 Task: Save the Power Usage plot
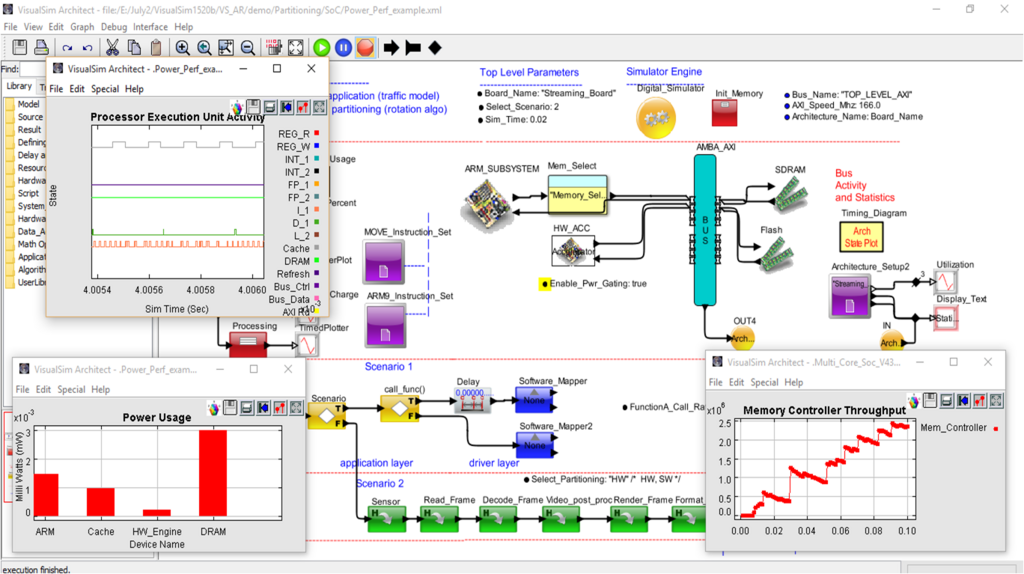pyautogui.click(x=230, y=408)
